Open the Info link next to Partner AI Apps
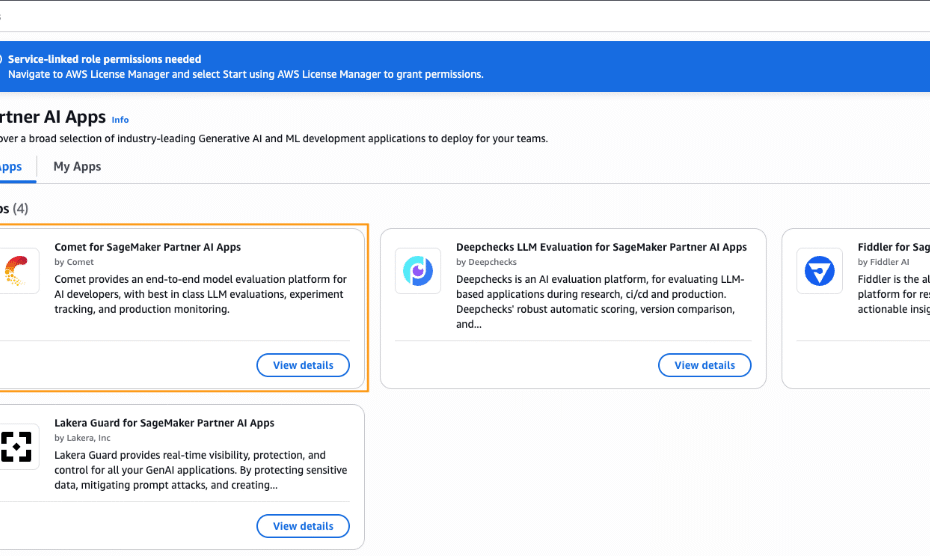Screen dimensions: 930x556 pos(120,120)
